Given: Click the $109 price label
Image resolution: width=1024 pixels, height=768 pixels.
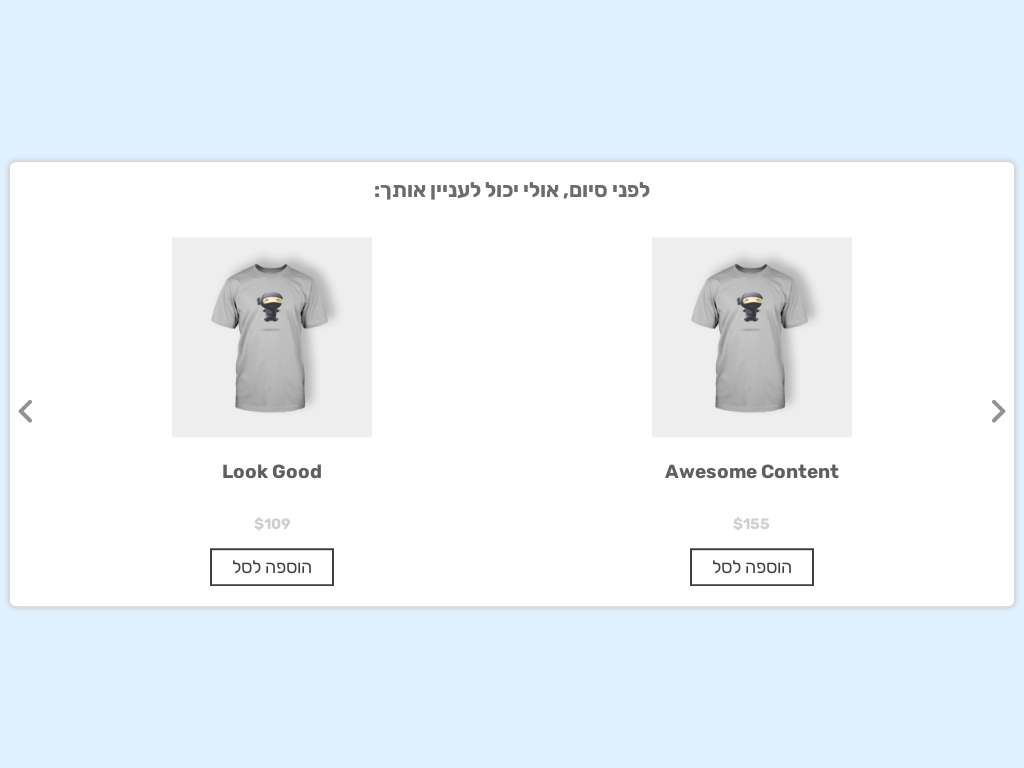Looking at the screenshot, I should coord(272,524).
